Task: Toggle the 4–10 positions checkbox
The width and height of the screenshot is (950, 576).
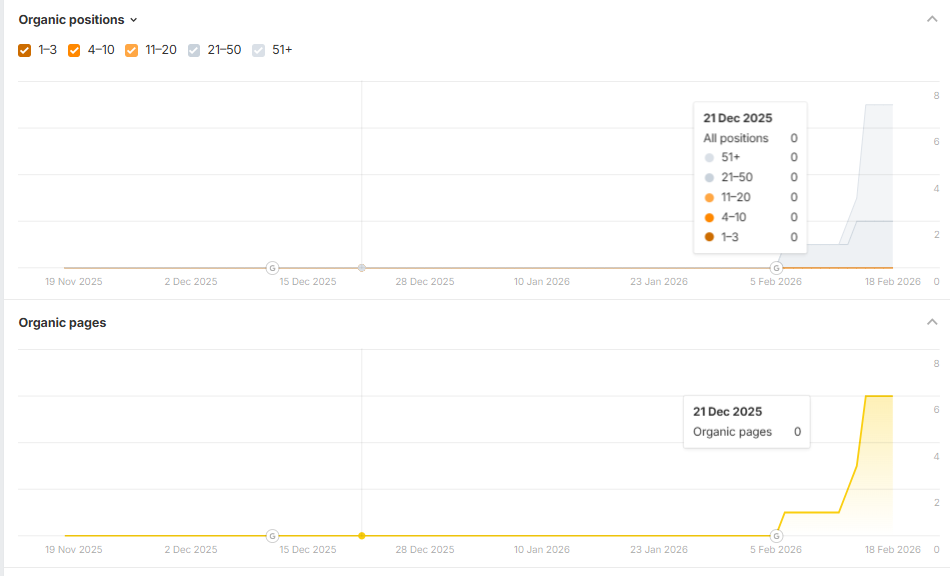Action: pos(74,50)
